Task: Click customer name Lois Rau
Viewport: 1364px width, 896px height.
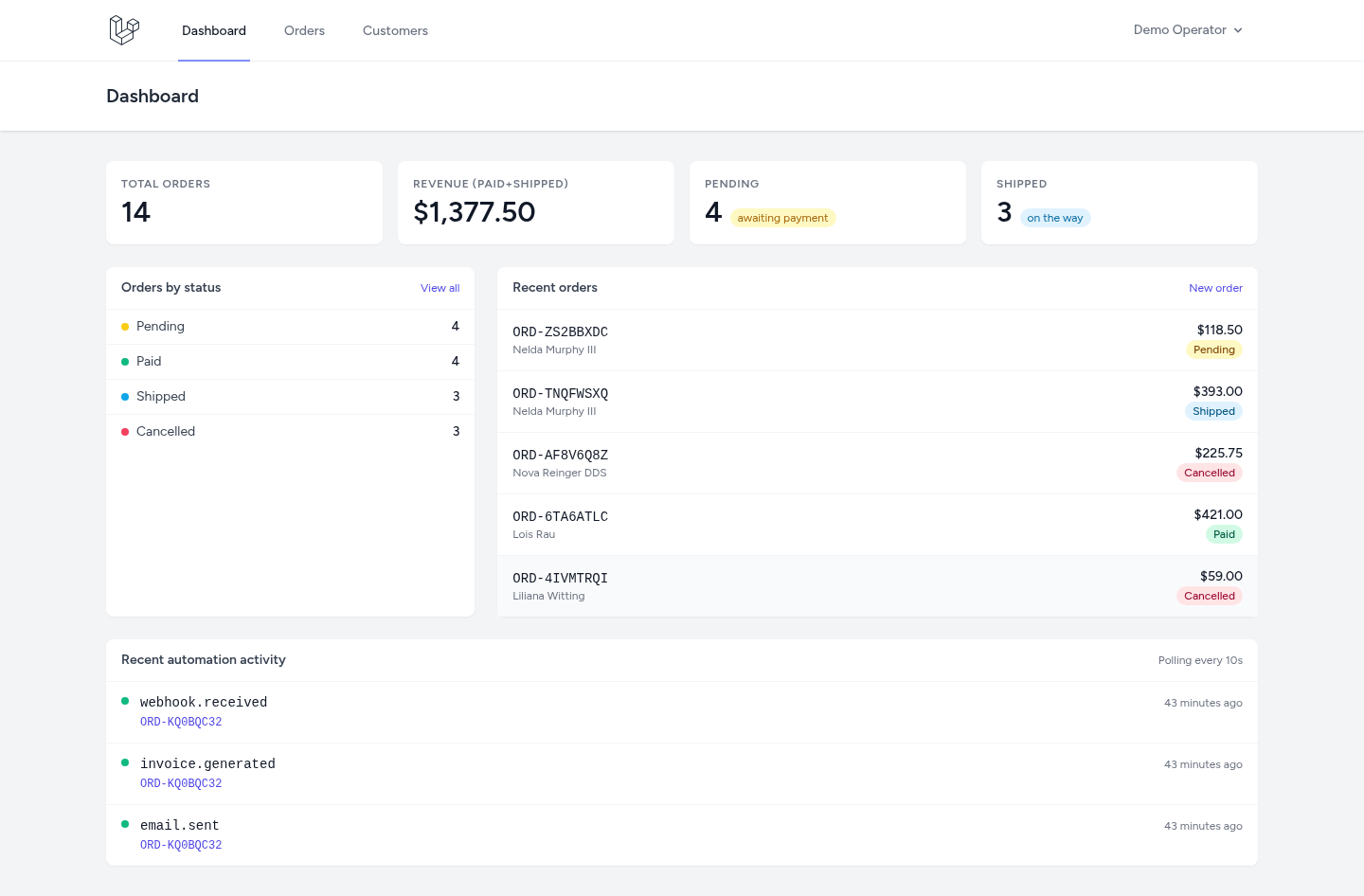Action: [x=534, y=534]
